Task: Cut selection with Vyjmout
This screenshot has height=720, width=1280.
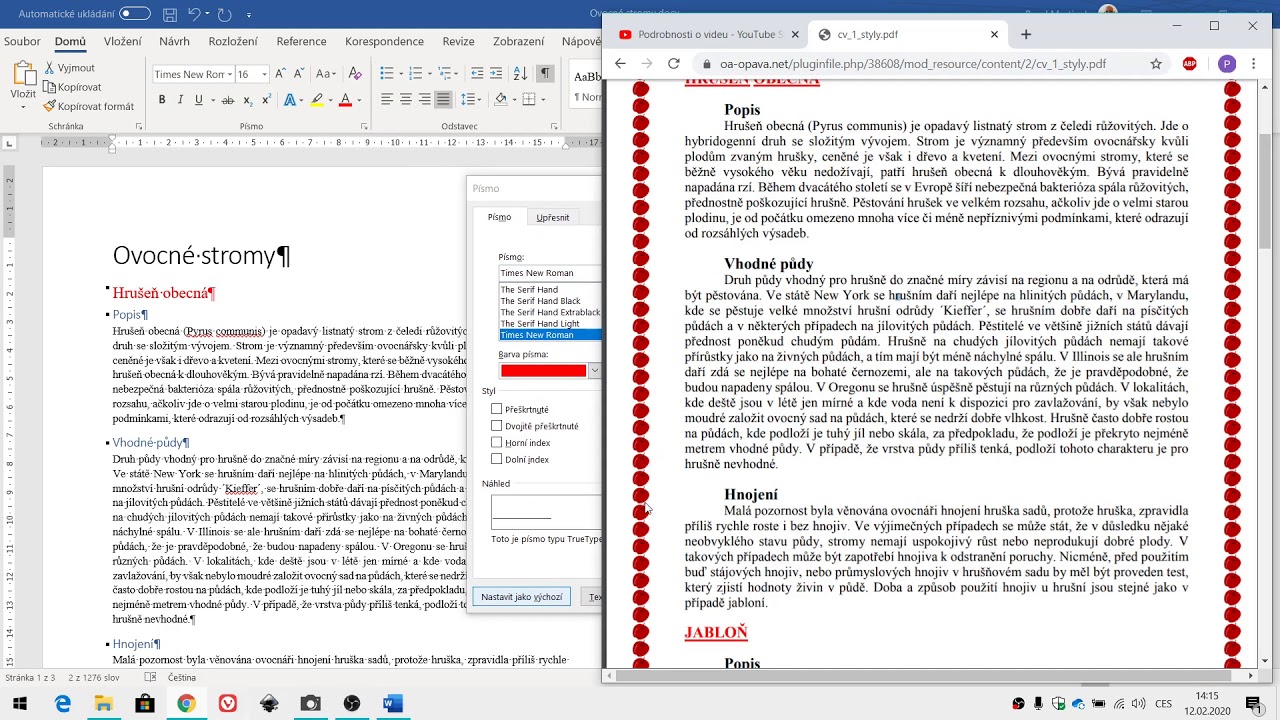Action: (x=70, y=68)
